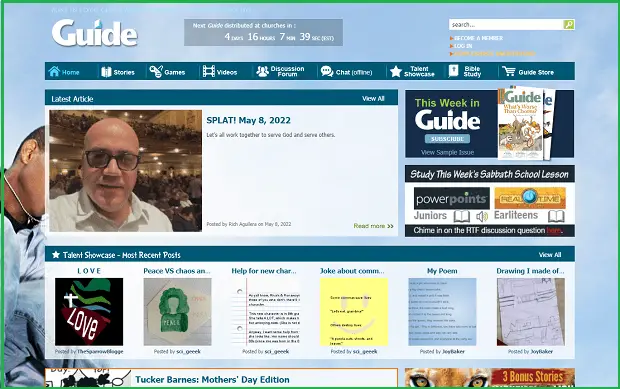Click the 'L O V E' post title
This screenshot has width=620, height=389.
[x=89, y=271]
